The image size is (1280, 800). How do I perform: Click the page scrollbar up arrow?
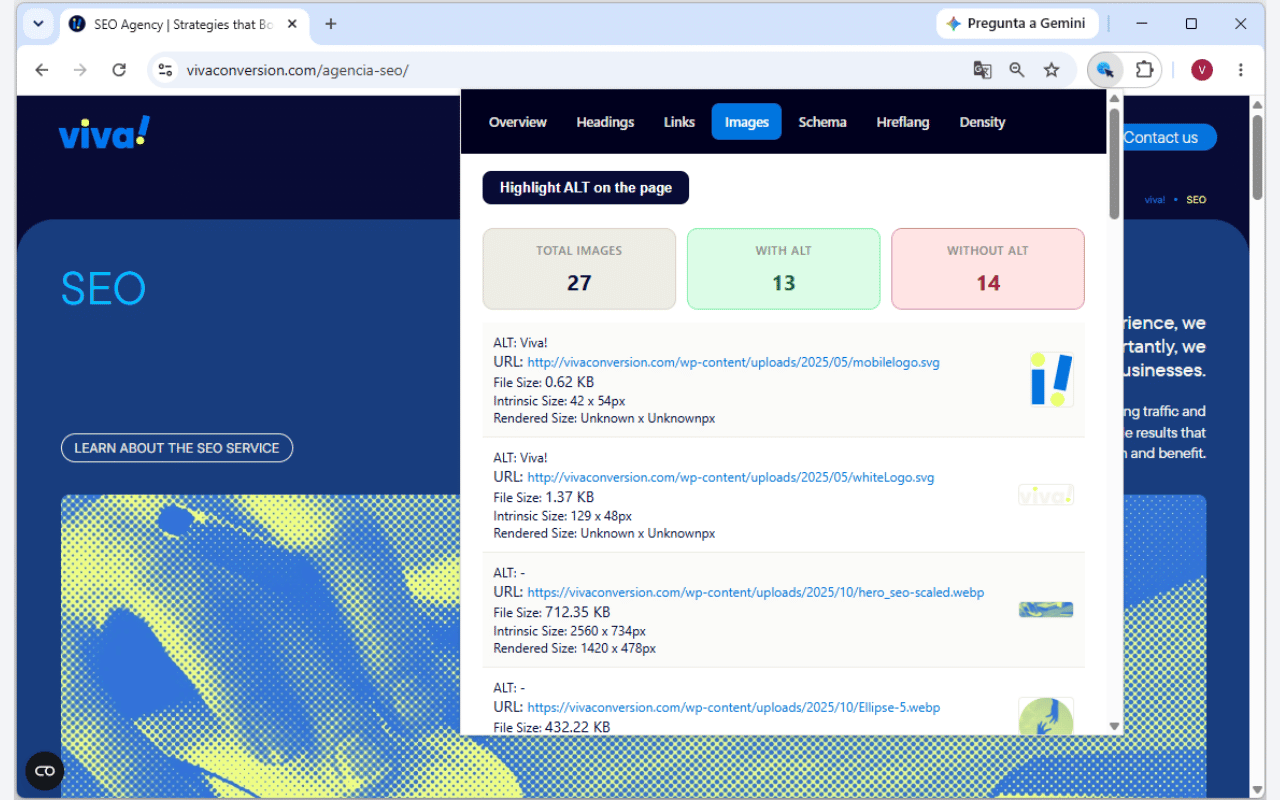(1258, 104)
